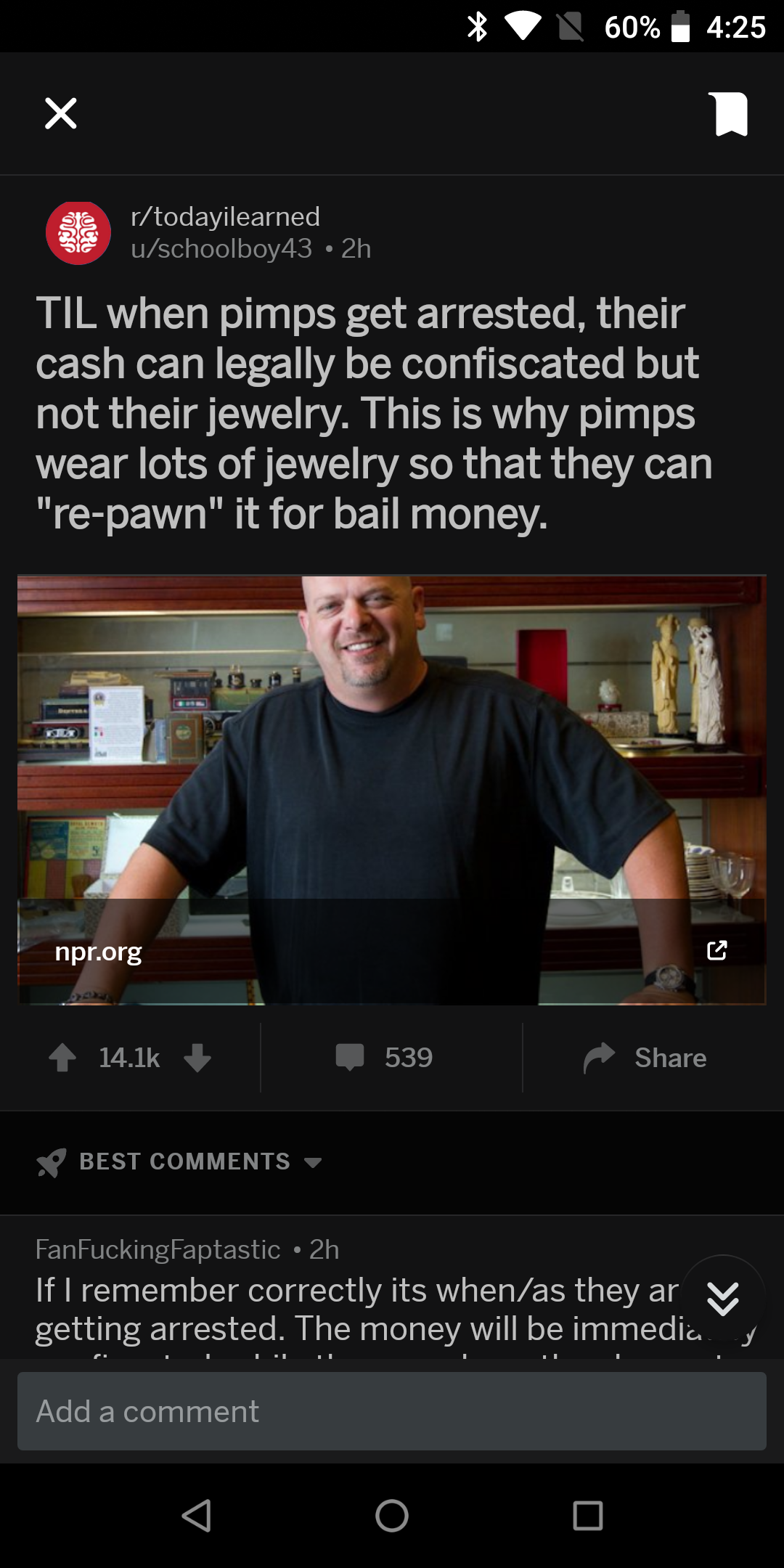Open the npr.org link thumbnail

392,791
